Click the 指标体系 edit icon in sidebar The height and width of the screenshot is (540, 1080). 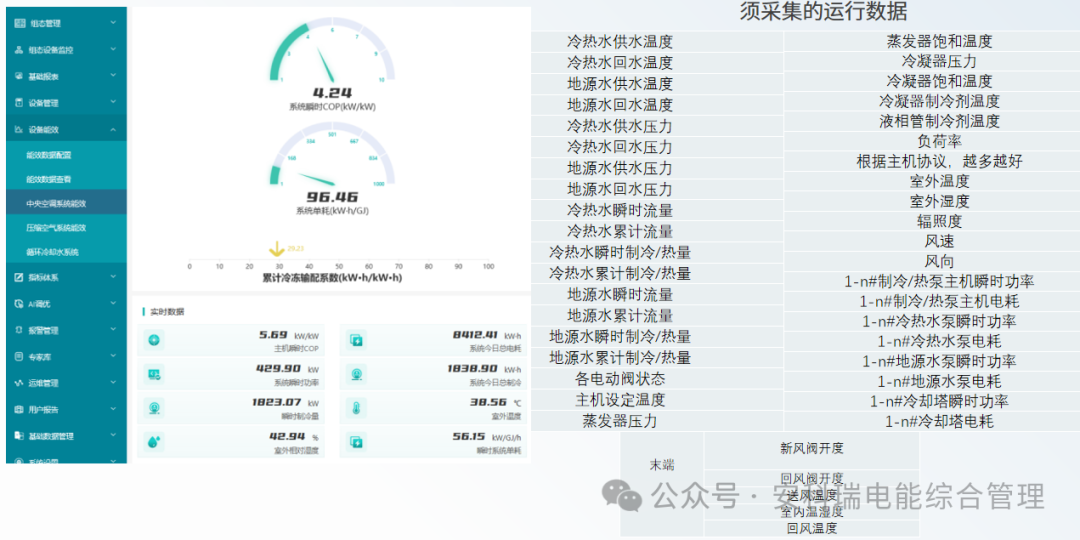point(19,278)
